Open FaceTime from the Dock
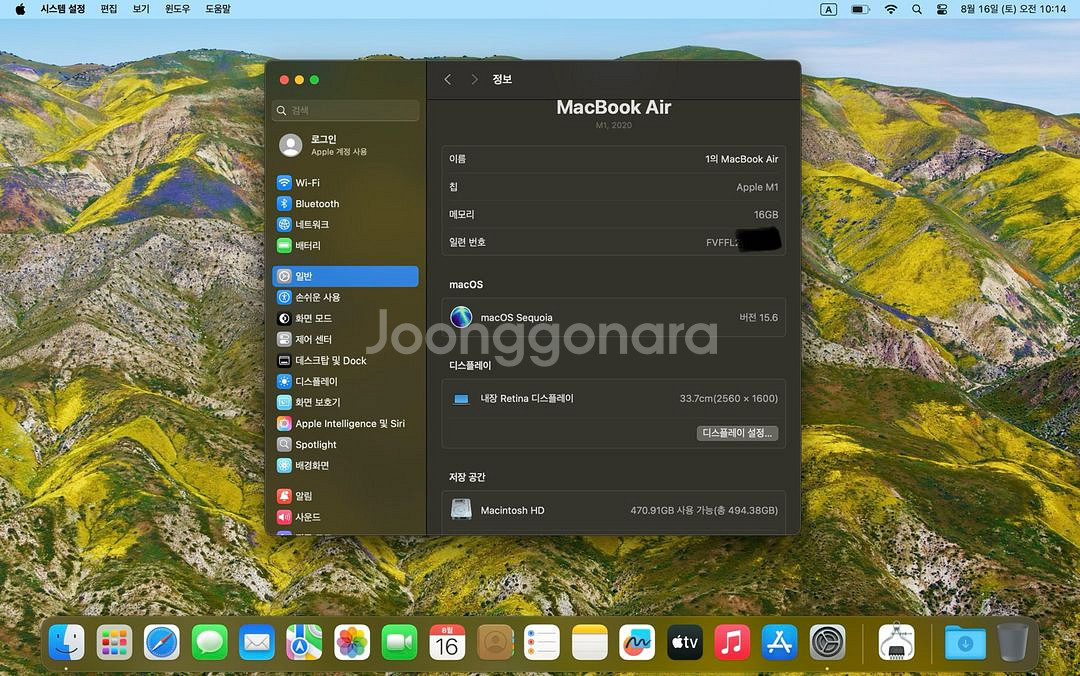Image resolution: width=1080 pixels, height=676 pixels. [x=399, y=642]
